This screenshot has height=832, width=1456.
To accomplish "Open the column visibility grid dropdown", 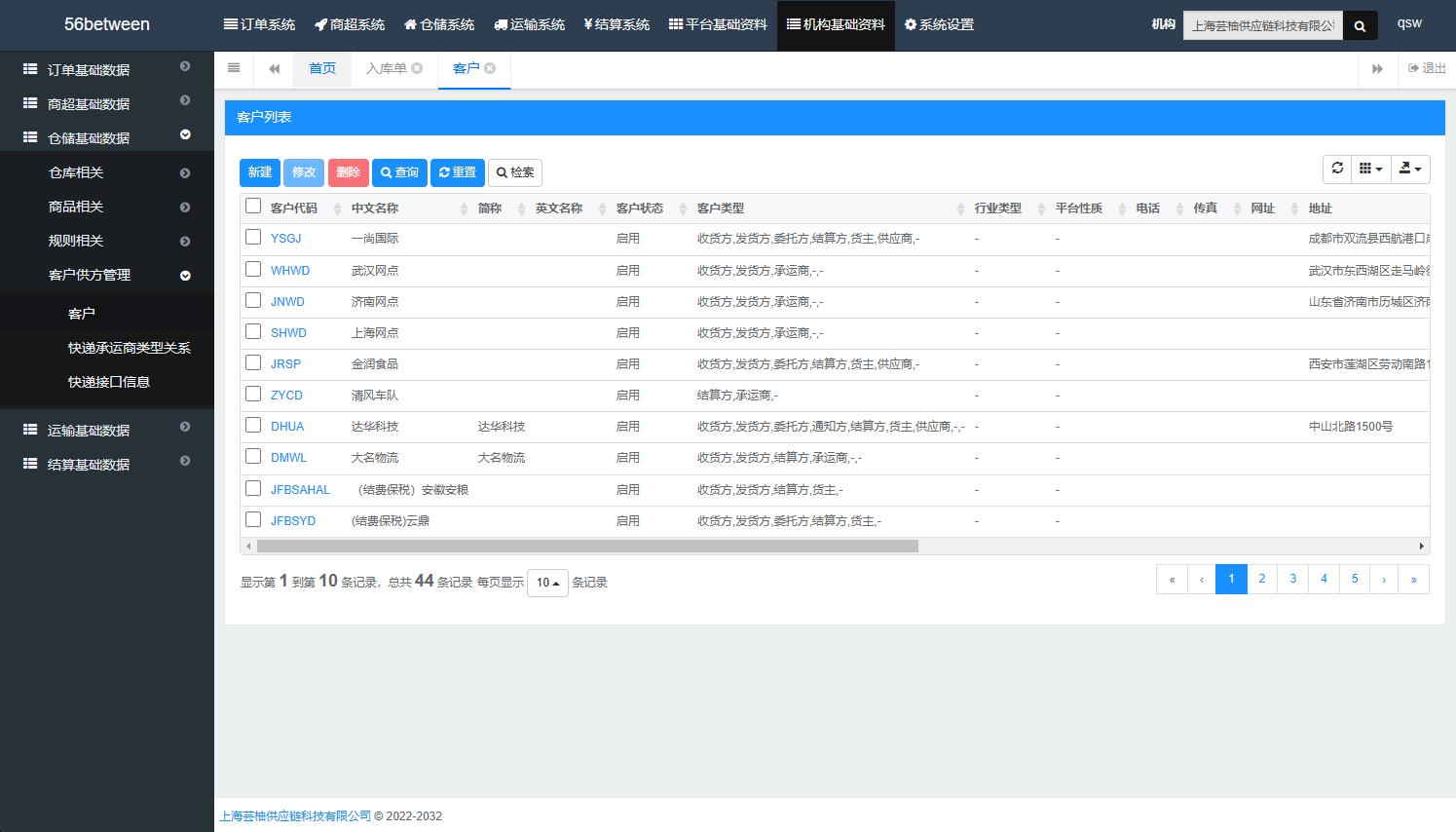I will 1370,169.
